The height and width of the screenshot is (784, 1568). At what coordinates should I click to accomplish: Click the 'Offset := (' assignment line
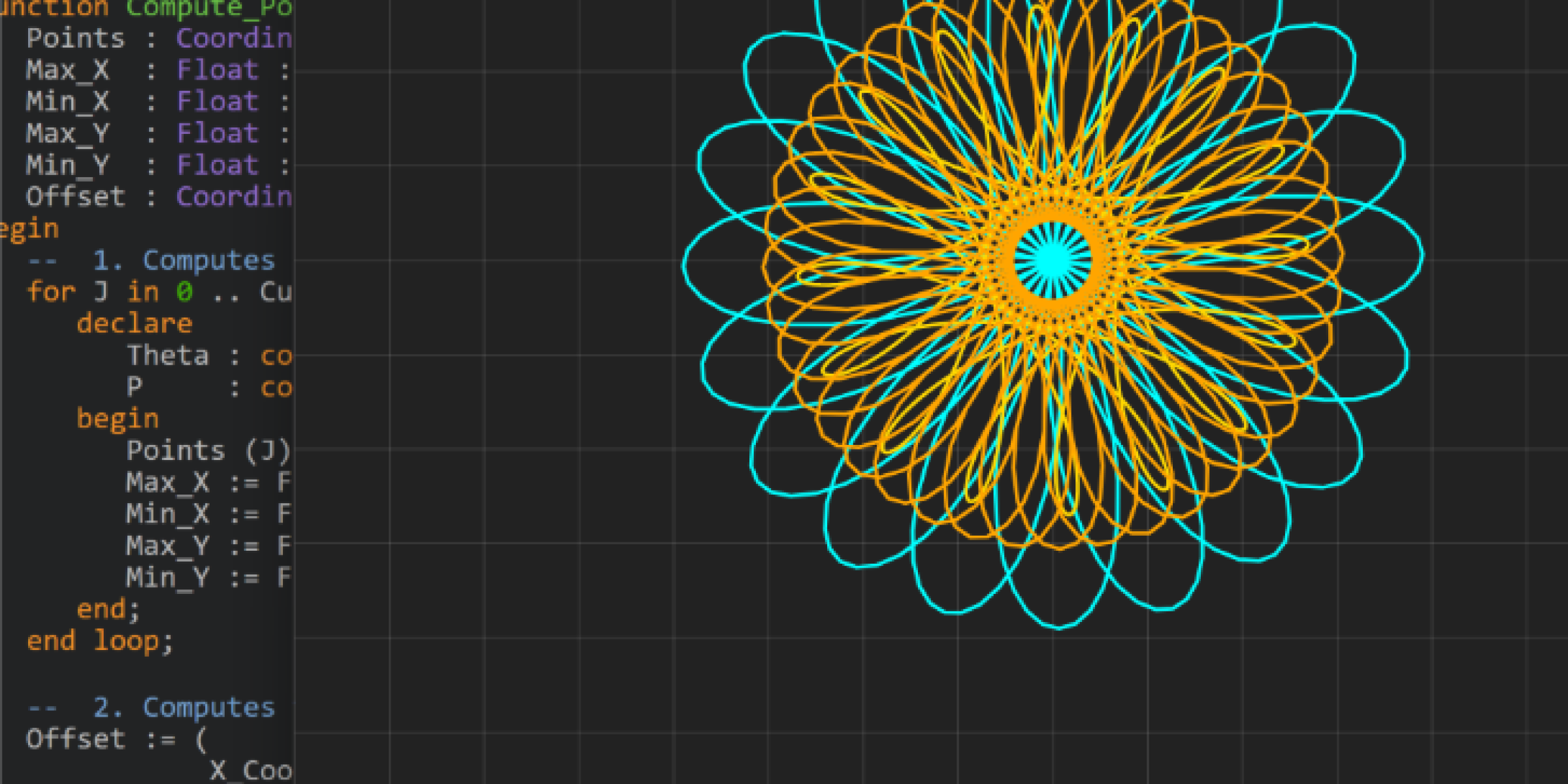coord(116,740)
